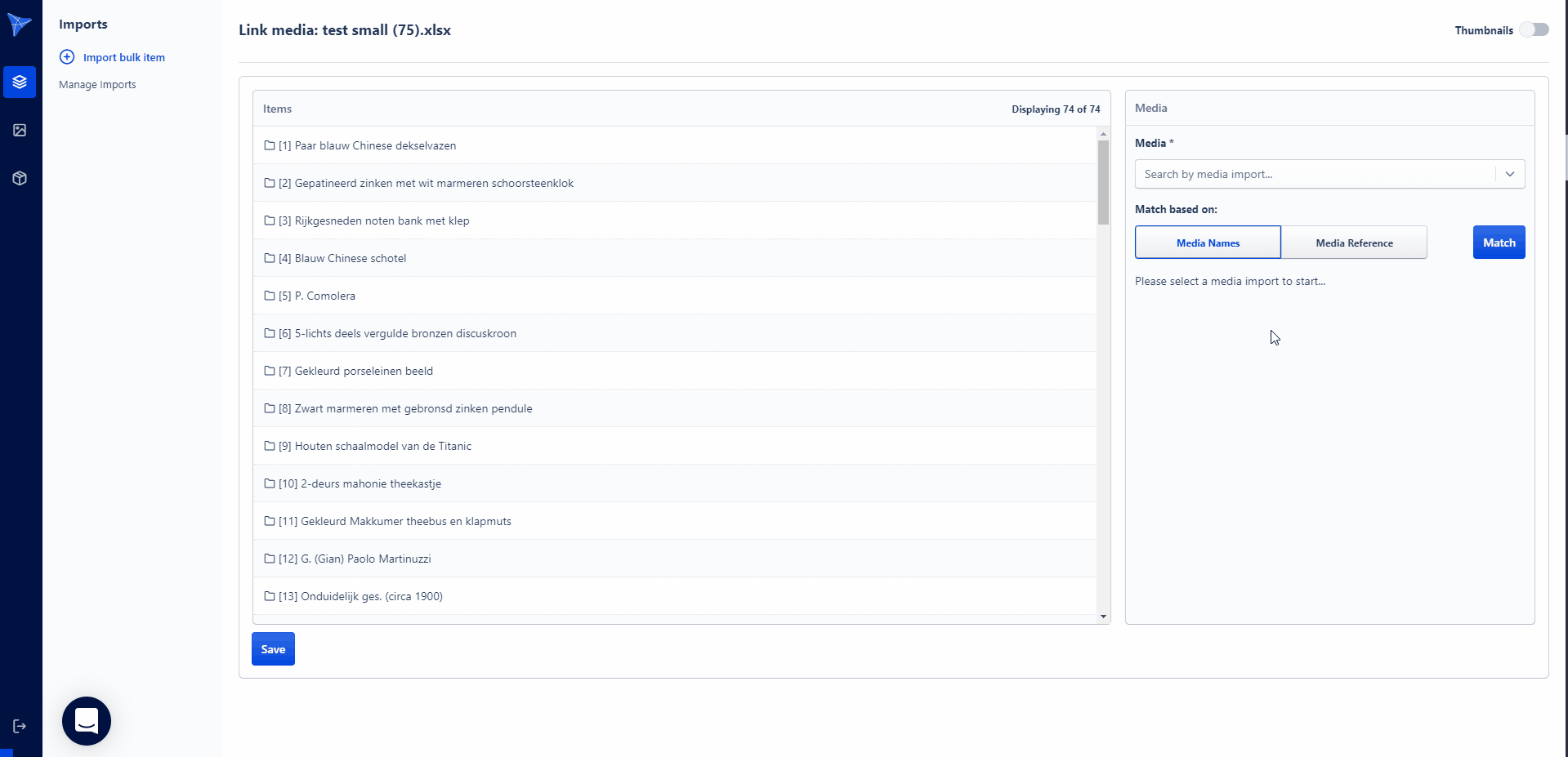The image size is (1568, 757).
Task: Click the Save button
Action: (273, 649)
